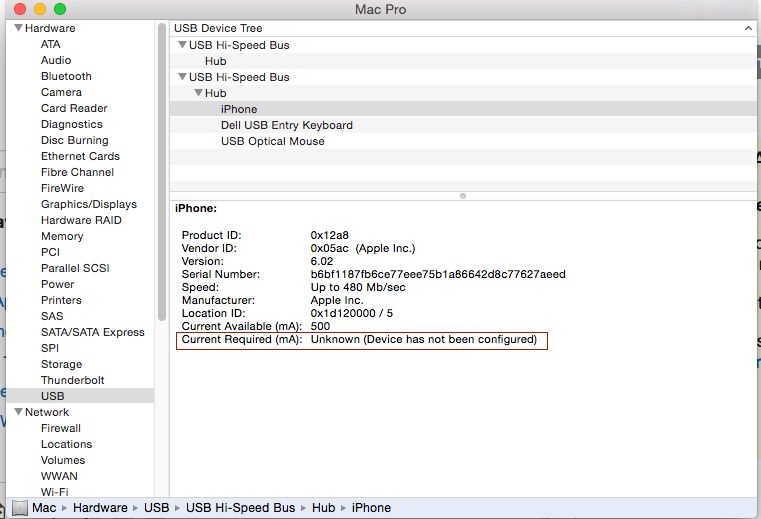This screenshot has width=761, height=519.
Task: Open the Bluetooth hardware section
Action: point(66,76)
